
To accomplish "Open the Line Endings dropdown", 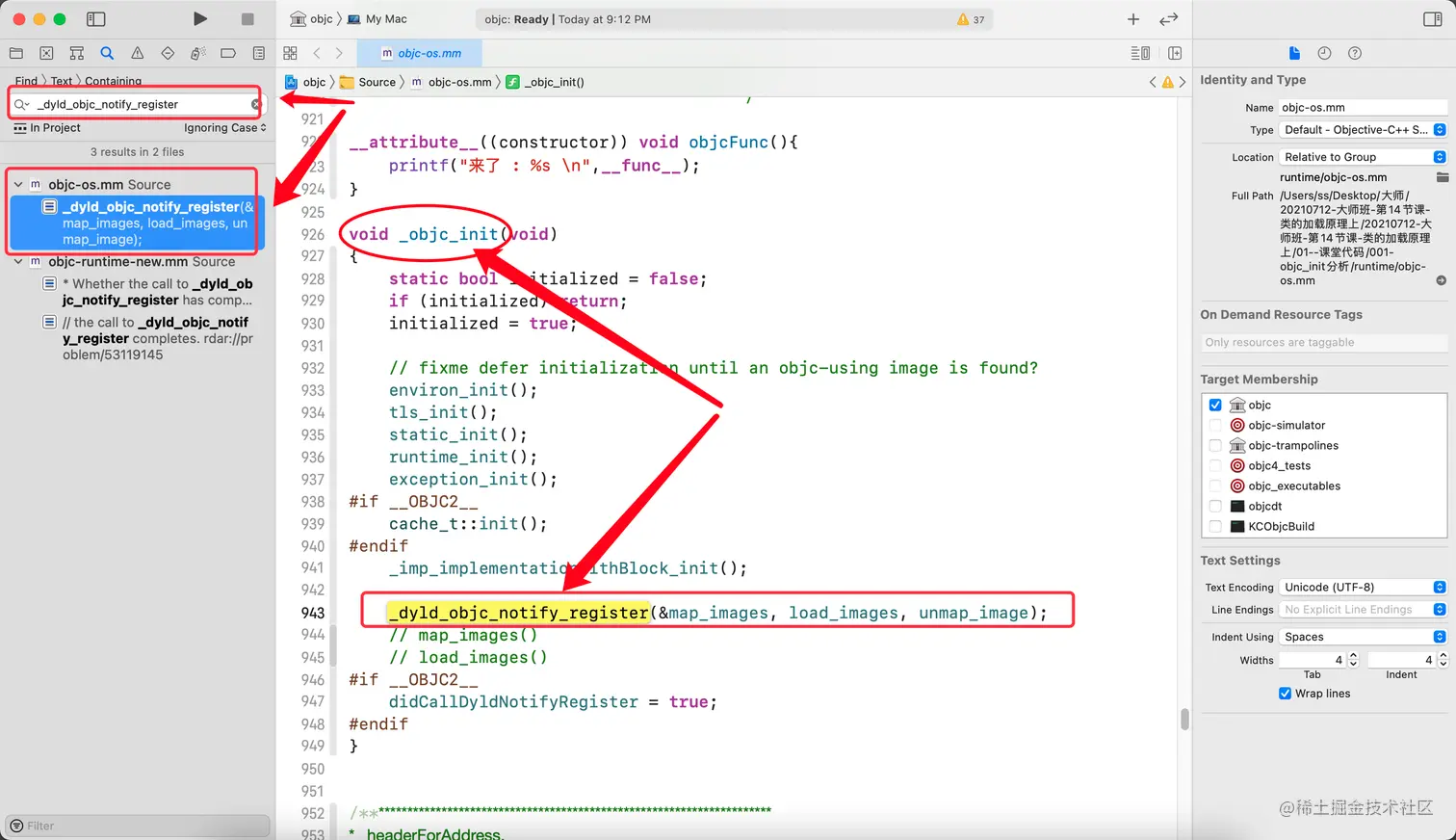I will coord(1363,610).
